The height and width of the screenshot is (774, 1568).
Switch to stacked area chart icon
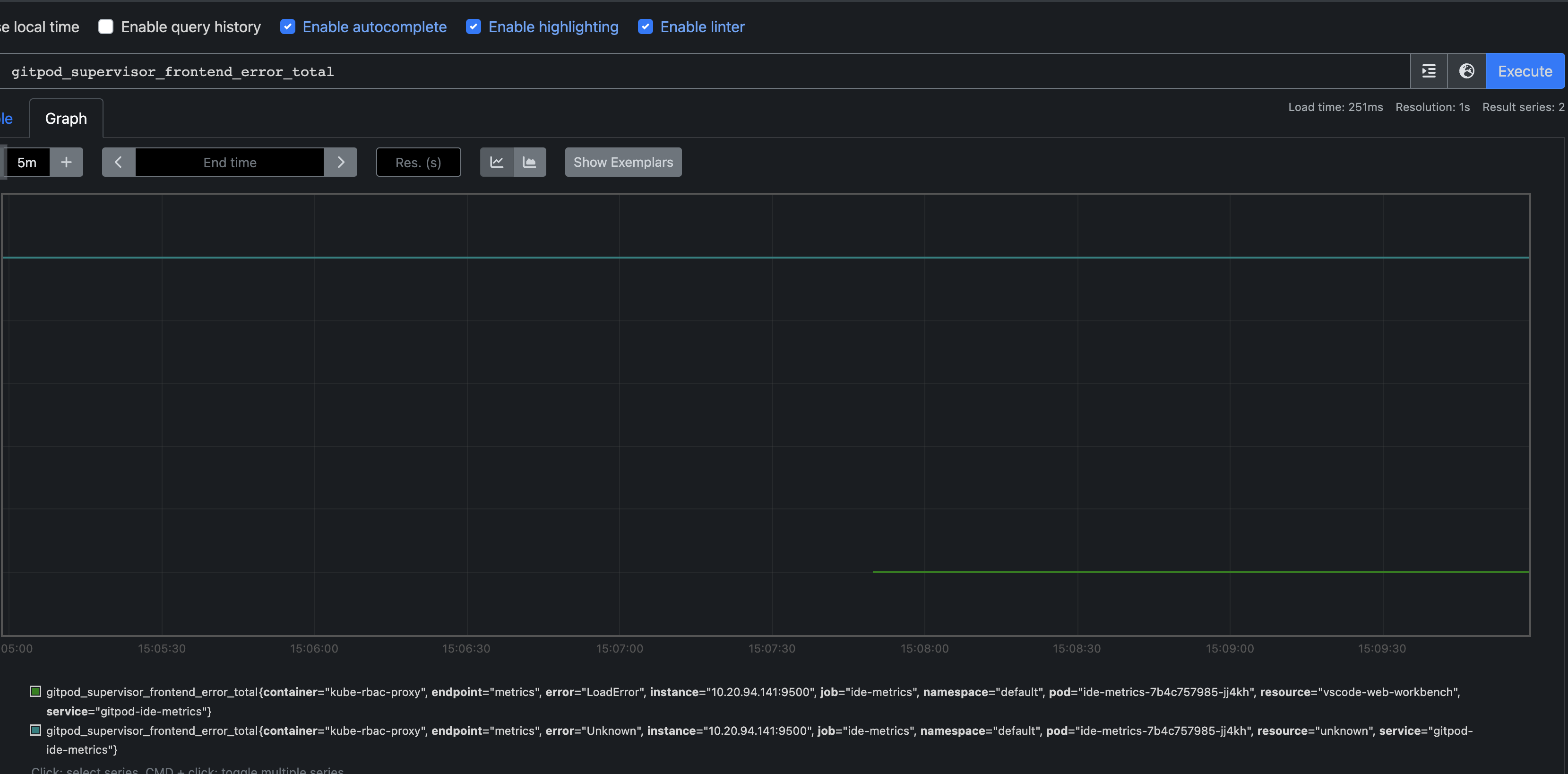(x=530, y=163)
